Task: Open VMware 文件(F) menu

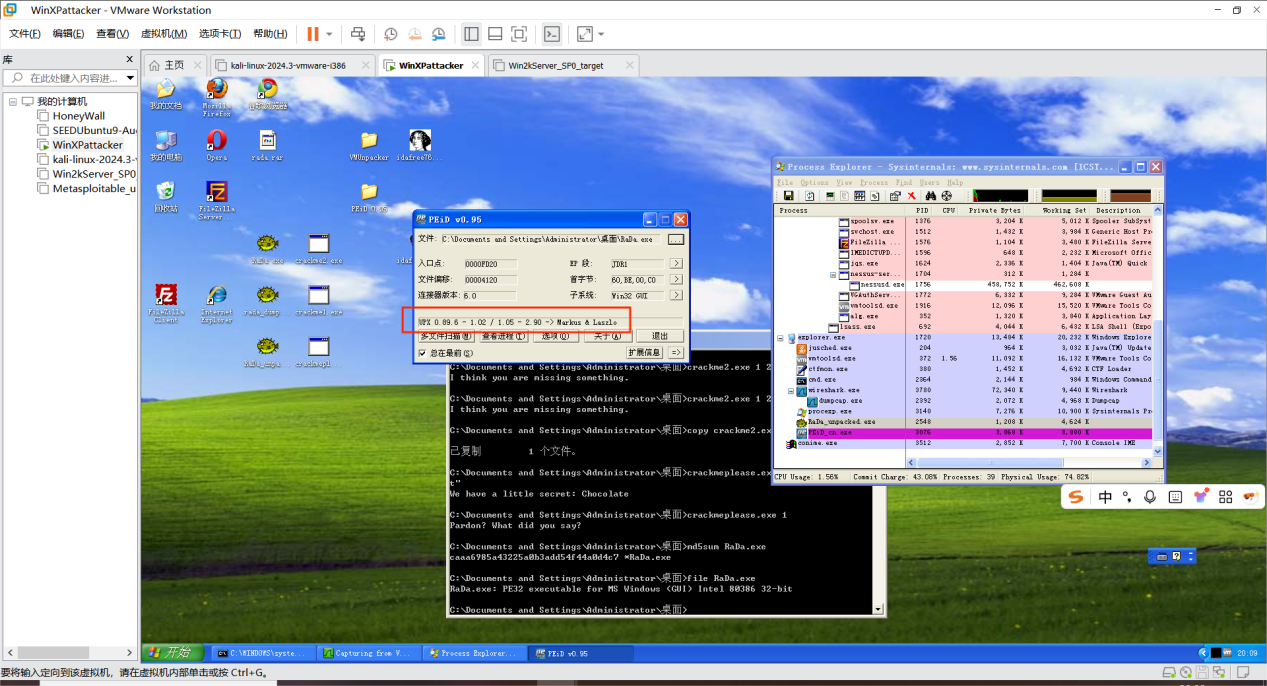Action: pos(24,34)
